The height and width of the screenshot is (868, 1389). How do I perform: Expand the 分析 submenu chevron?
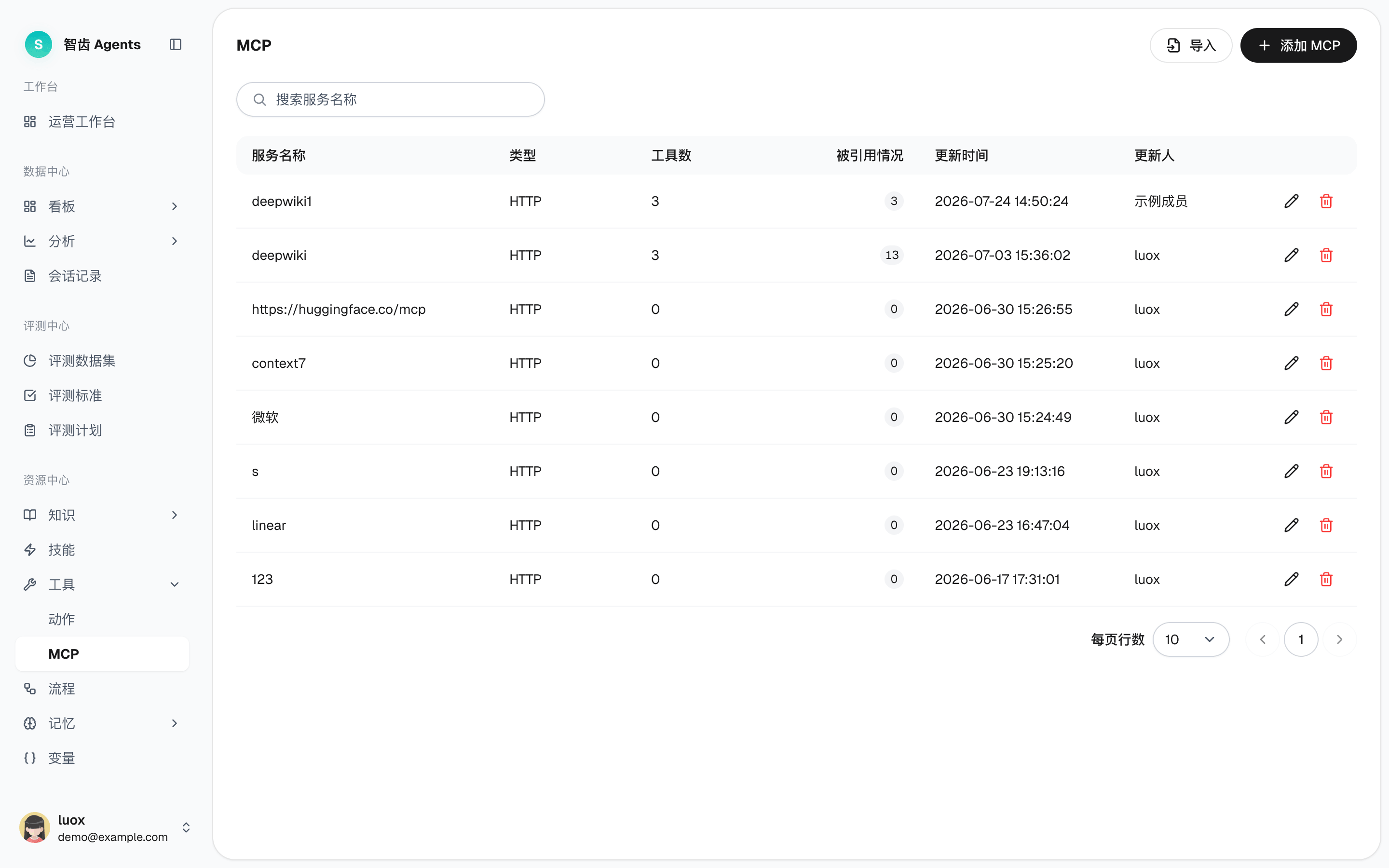point(175,241)
